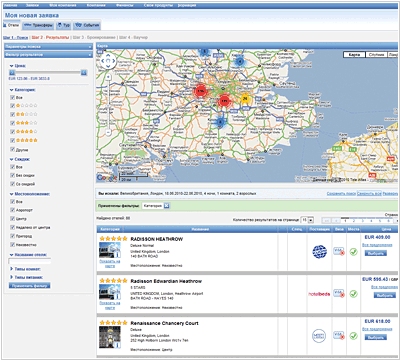
Task: Click the round supplier logo for Renaissance Chancery Court
Action: [319, 336]
